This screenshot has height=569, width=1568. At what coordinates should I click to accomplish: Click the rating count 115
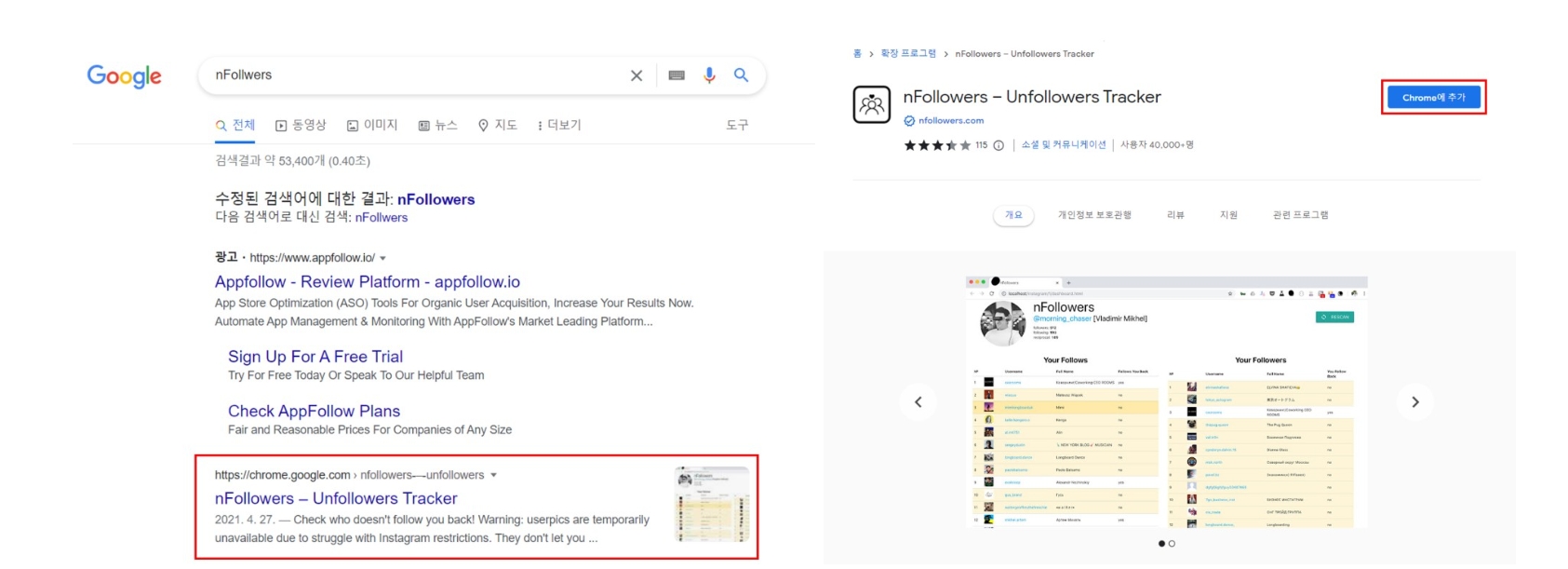pos(981,145)
